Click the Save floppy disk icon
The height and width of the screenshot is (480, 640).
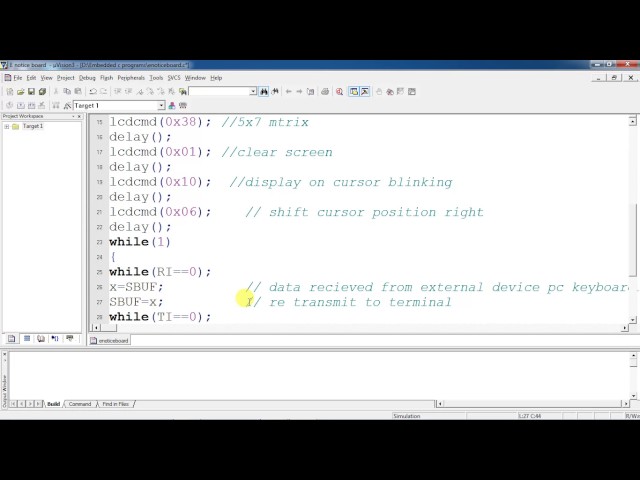point(31,92)
